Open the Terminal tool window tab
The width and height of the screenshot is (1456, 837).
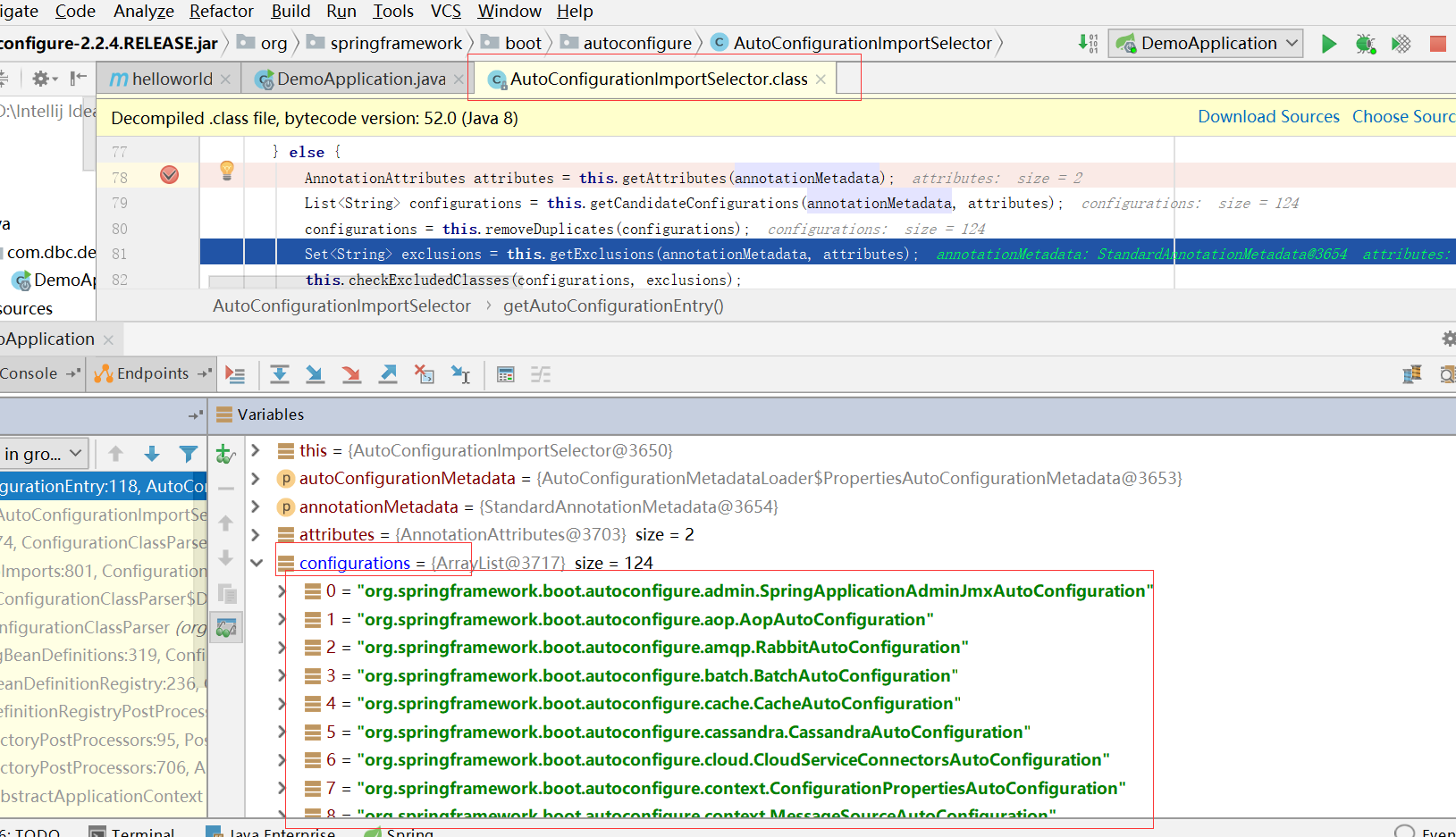point(132,832)
